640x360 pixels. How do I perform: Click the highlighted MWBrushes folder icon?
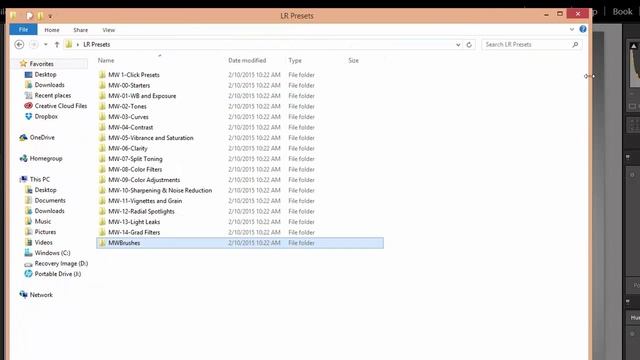point(102,243)
